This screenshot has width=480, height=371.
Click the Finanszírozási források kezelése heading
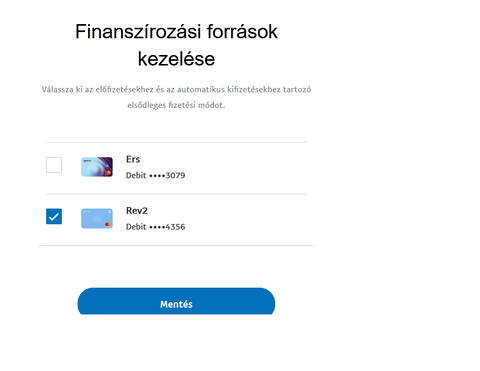point(176,45)
